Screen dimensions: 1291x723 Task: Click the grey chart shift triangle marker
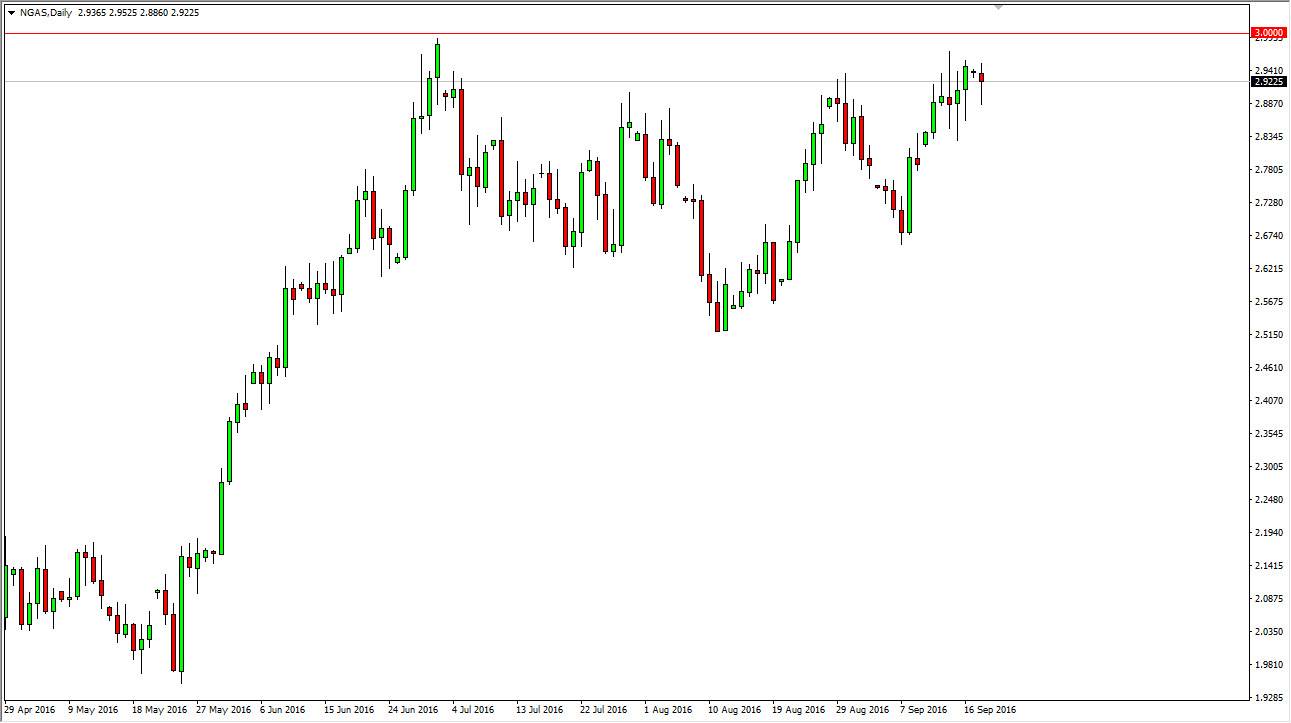(x=997, y=8)
